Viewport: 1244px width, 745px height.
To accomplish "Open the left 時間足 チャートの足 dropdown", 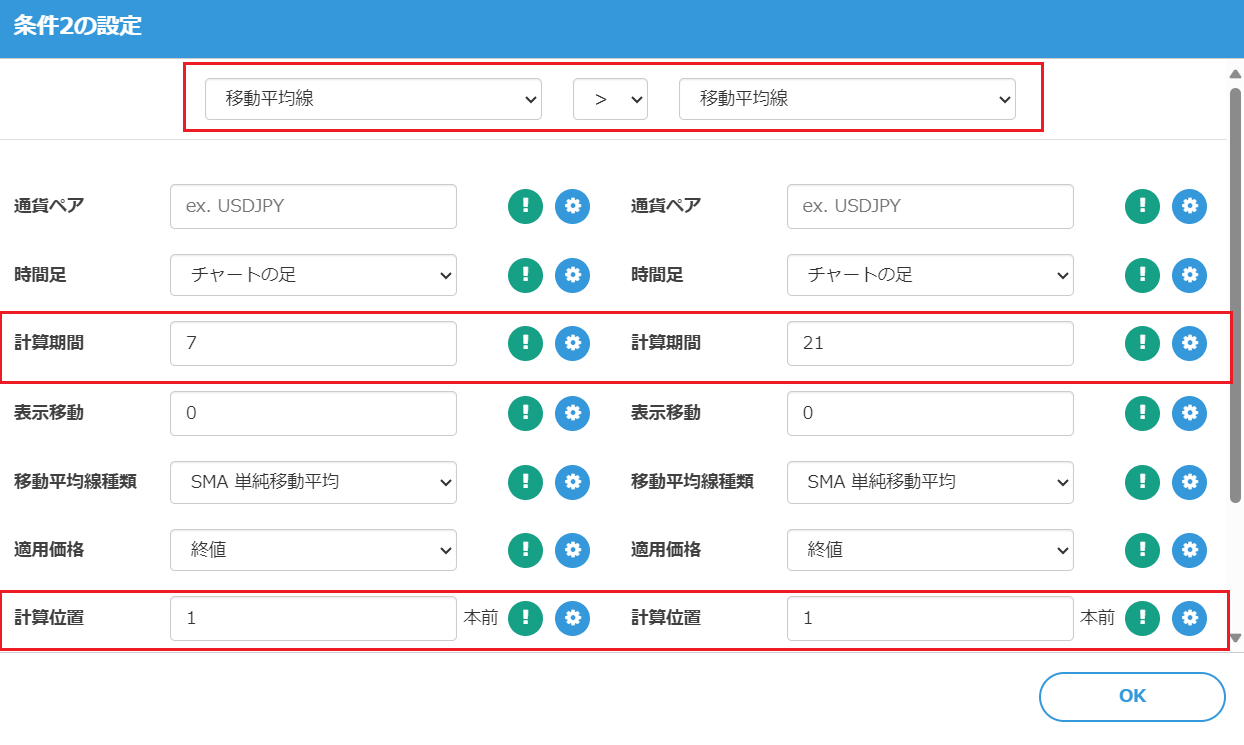I will [x=313, y=275].
